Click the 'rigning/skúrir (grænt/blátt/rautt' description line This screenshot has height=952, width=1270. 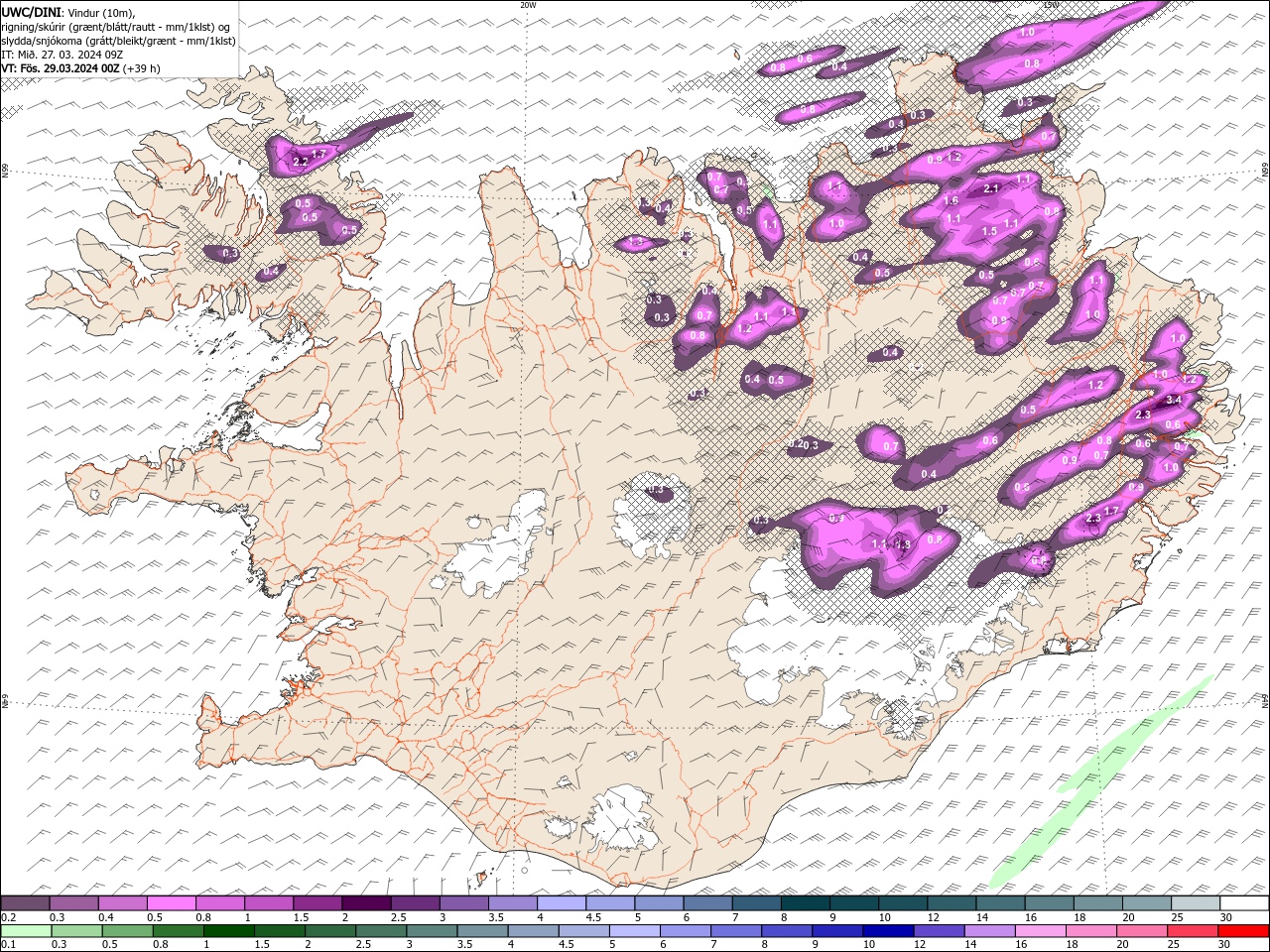pyautogui.click(x=115, y=27)
